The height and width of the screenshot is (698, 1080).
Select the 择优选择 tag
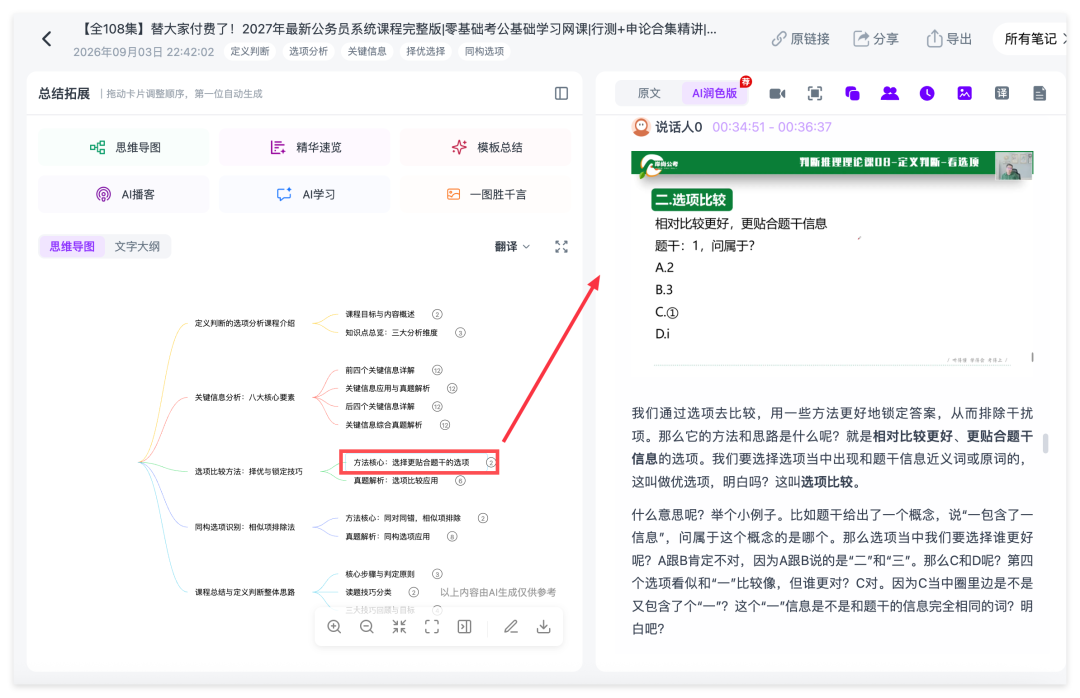425,52
